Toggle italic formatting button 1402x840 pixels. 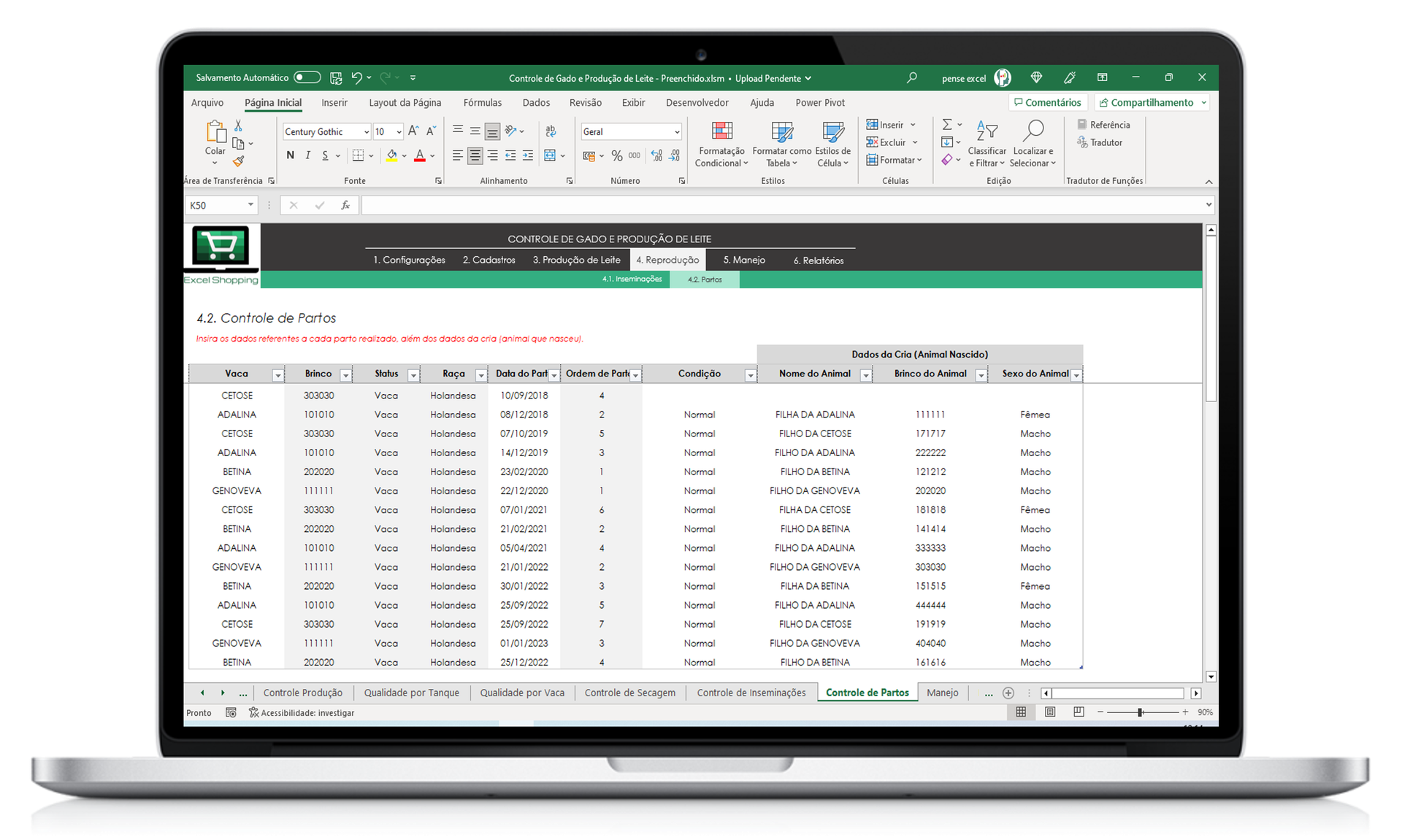tap(308, 155)
